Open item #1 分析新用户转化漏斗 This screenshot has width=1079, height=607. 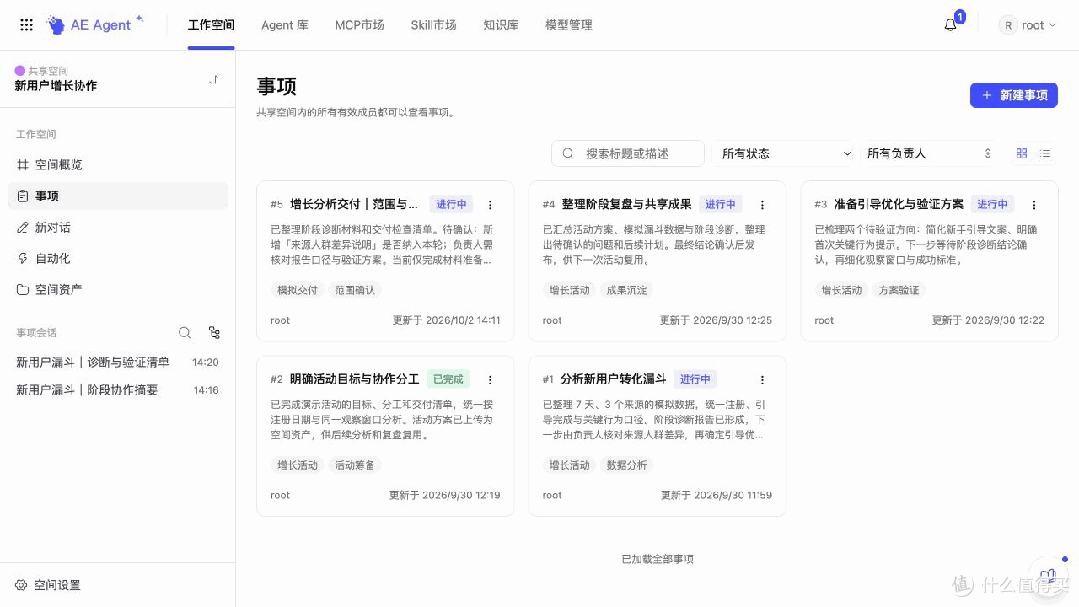tap(613, 379)
